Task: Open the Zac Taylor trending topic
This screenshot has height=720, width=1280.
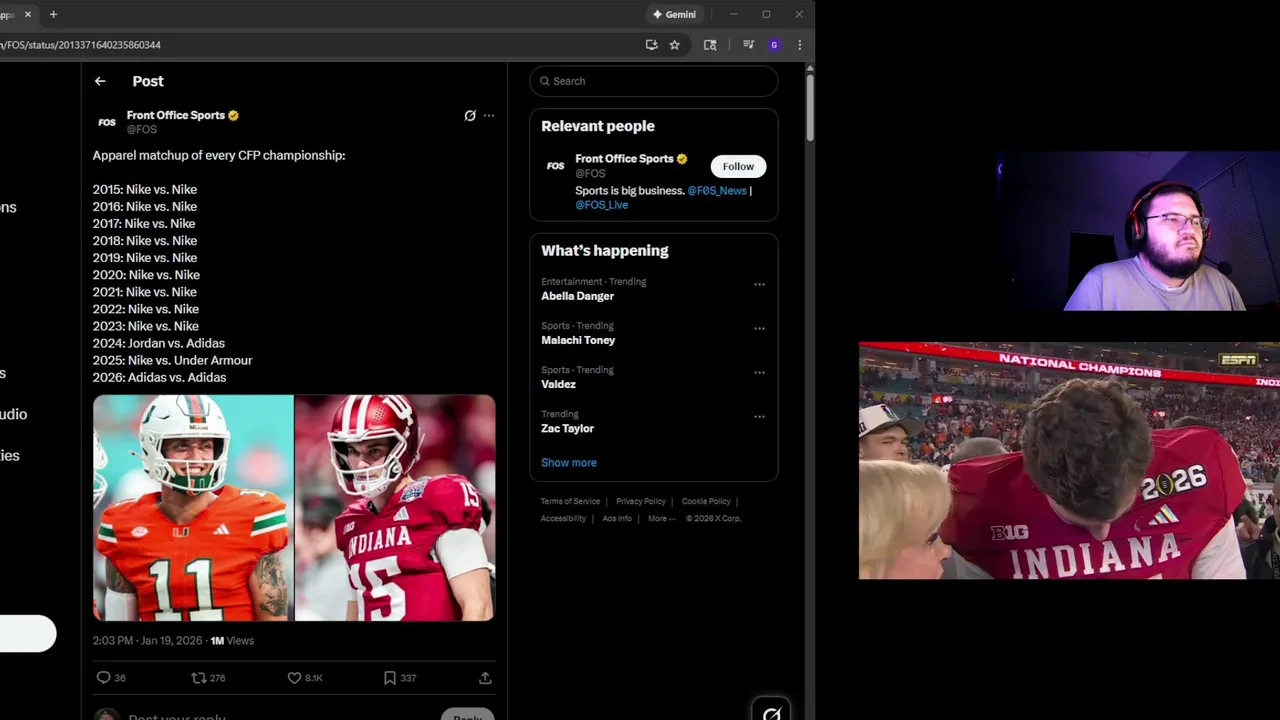Action: 567,428
